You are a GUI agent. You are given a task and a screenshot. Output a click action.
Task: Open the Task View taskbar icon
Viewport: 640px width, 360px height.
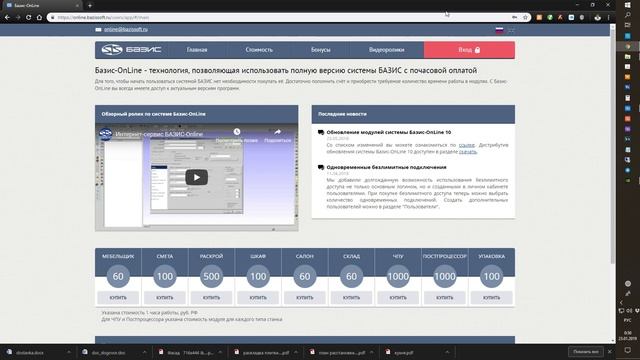tap(628, 25)
